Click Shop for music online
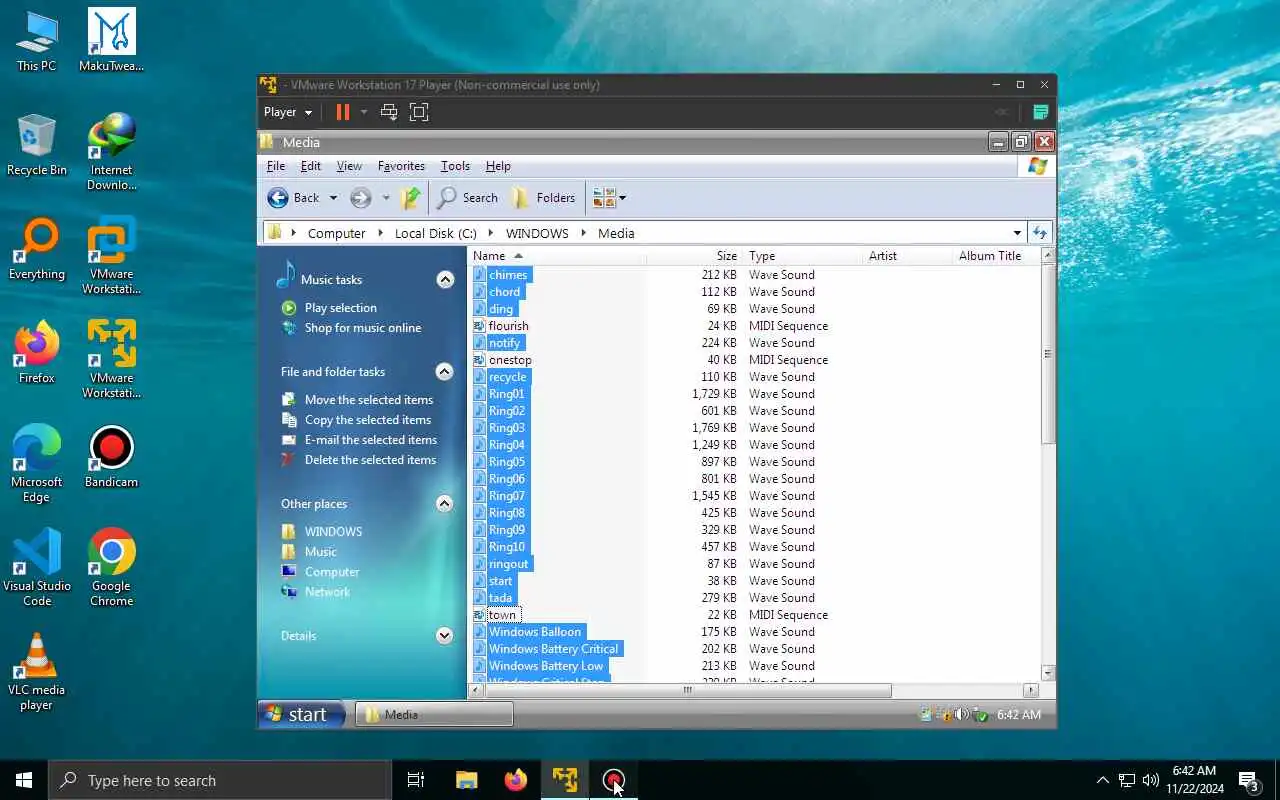Screen dimensions: 1280x800 coord(363,328)
